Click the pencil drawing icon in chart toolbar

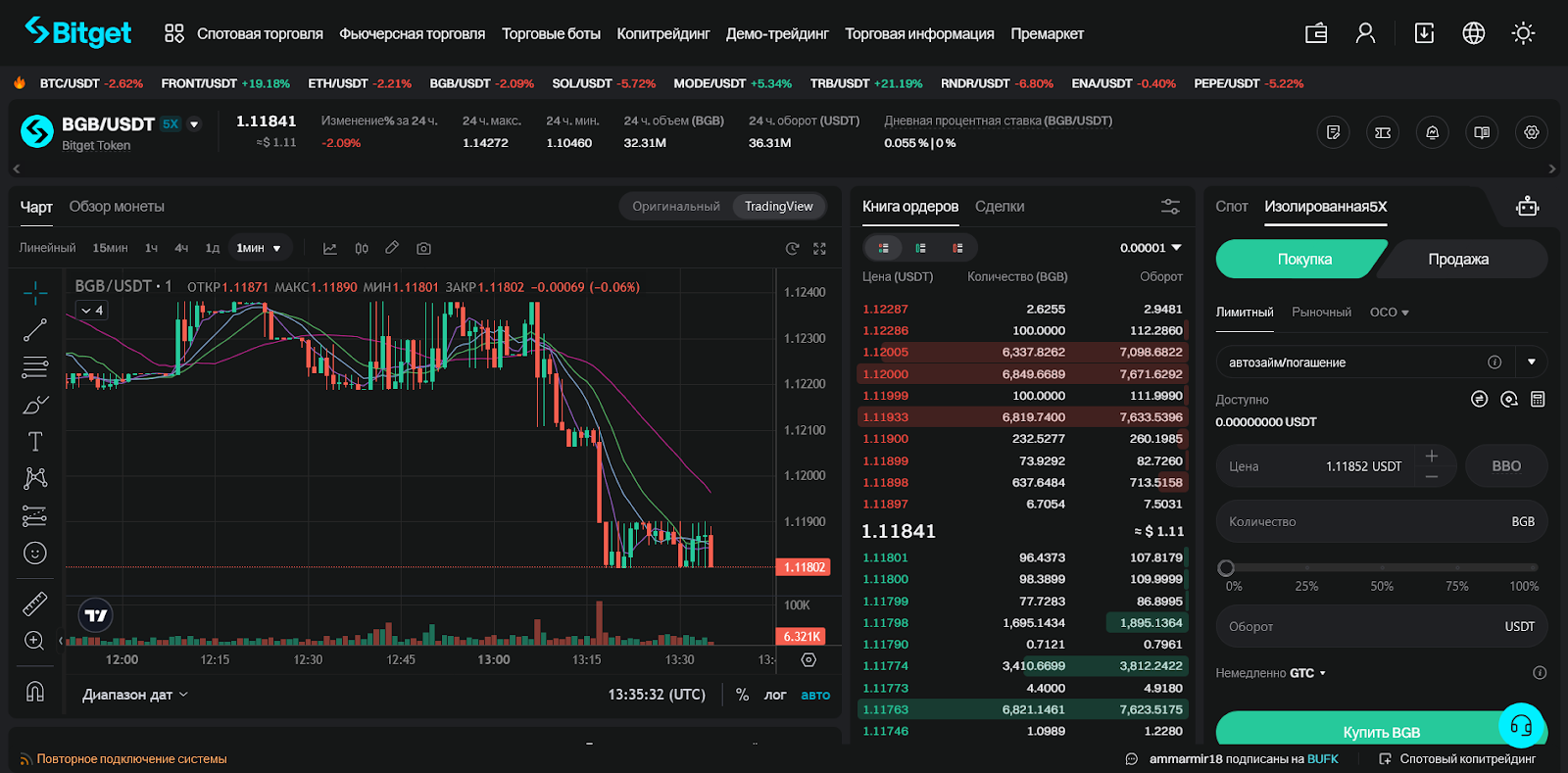pyautogui.click(x=392, y=248)
